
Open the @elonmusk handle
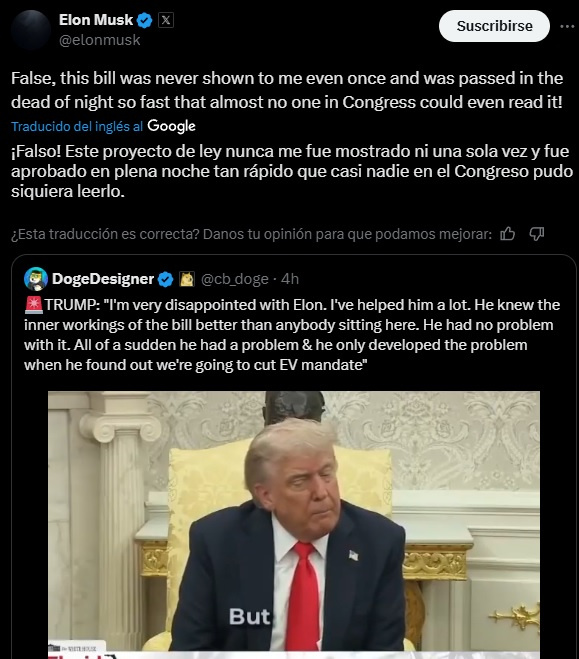coord(100,40)
